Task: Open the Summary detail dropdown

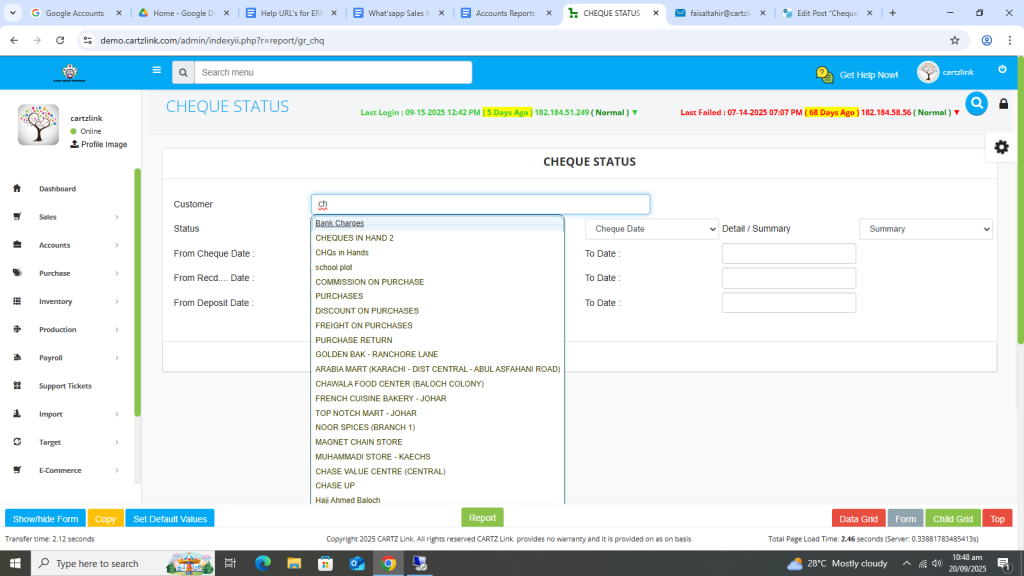Action: pos(925,229)
